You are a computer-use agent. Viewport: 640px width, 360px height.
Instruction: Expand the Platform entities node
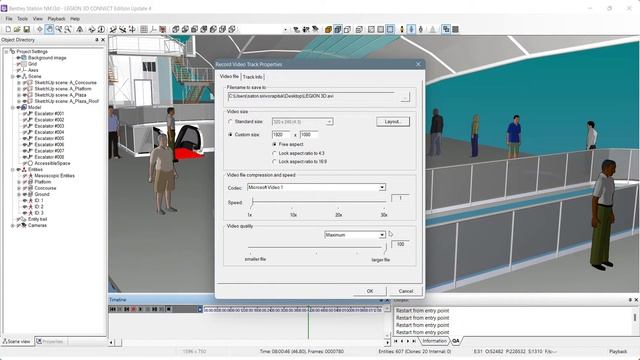click(19, 182)
